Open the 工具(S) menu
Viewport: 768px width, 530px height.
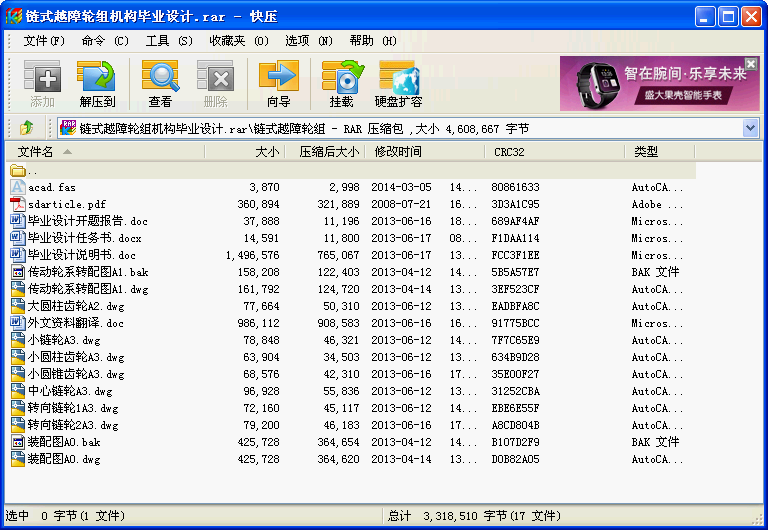click(x=169, y=41)
